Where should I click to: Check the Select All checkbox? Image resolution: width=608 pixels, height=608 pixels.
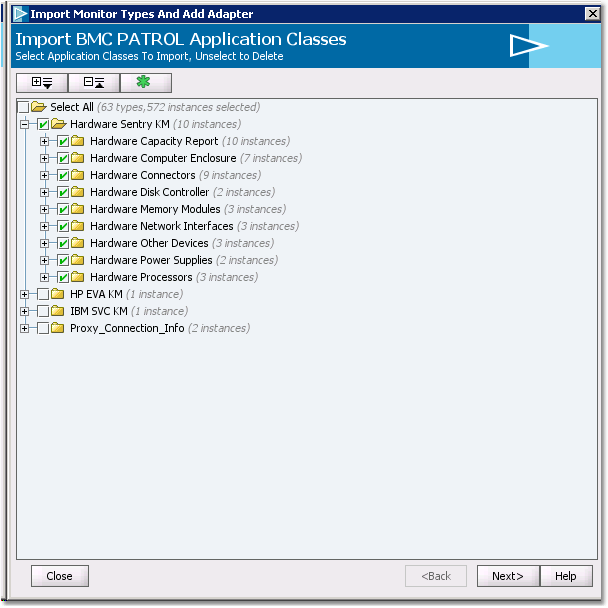click(x=23, y=107)
